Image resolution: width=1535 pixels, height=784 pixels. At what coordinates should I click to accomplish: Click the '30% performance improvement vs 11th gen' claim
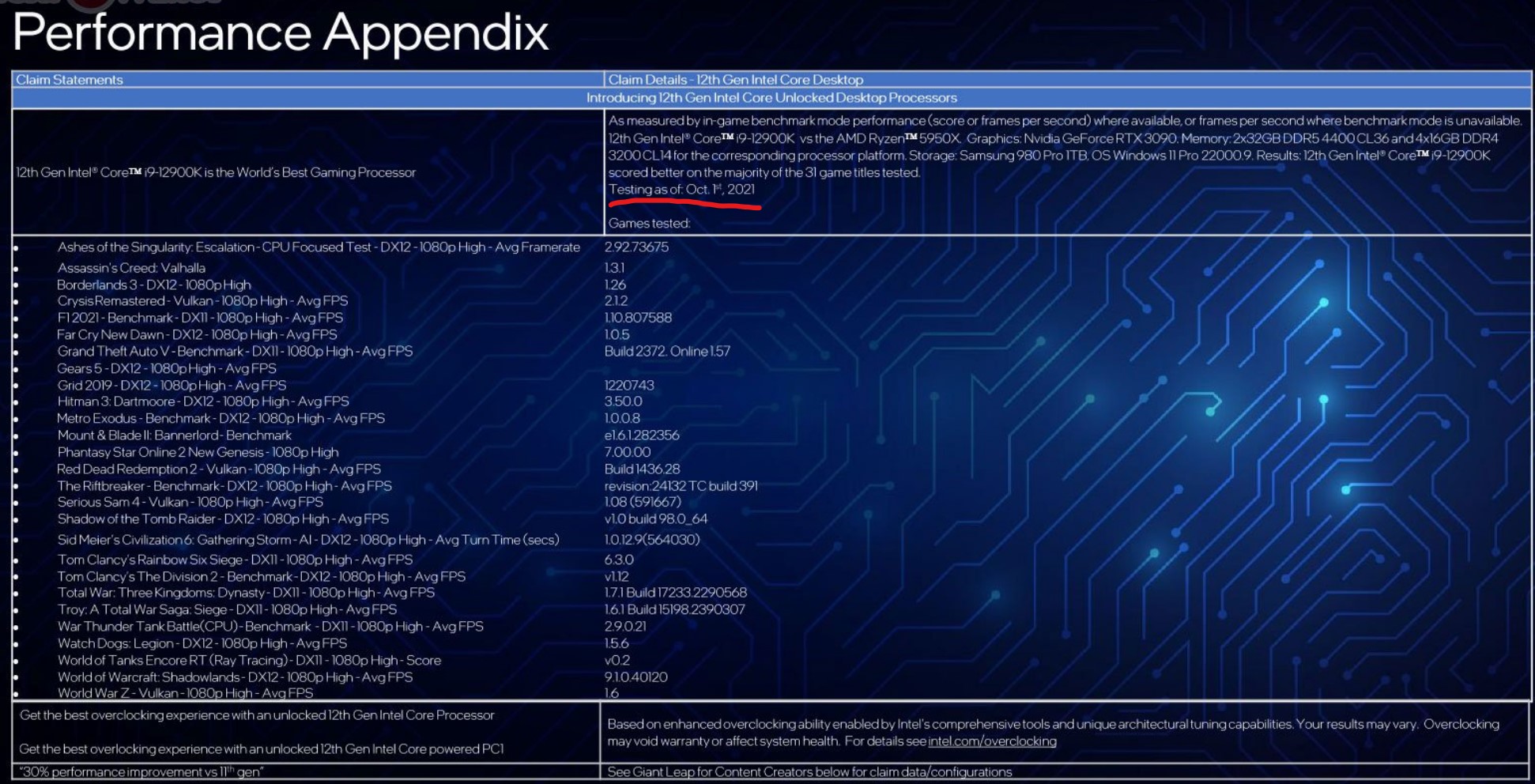[x=141, y=772]
